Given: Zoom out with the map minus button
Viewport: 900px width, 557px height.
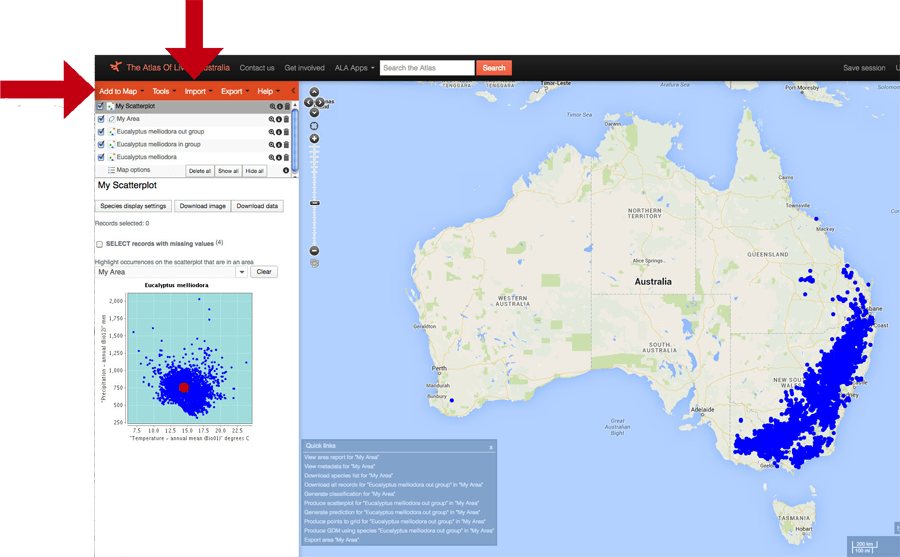Looking at the screenshot, I should (314, 251).
